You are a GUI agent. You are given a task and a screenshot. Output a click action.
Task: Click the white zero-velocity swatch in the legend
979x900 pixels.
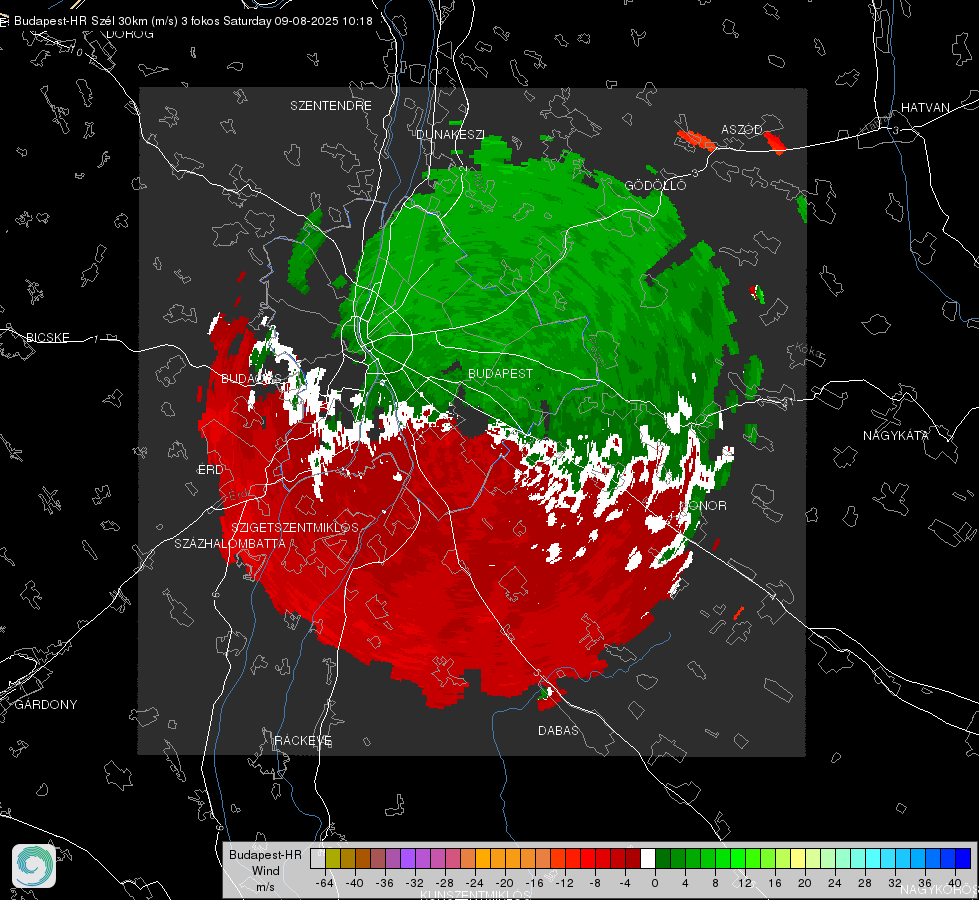[x=648, y=858]
